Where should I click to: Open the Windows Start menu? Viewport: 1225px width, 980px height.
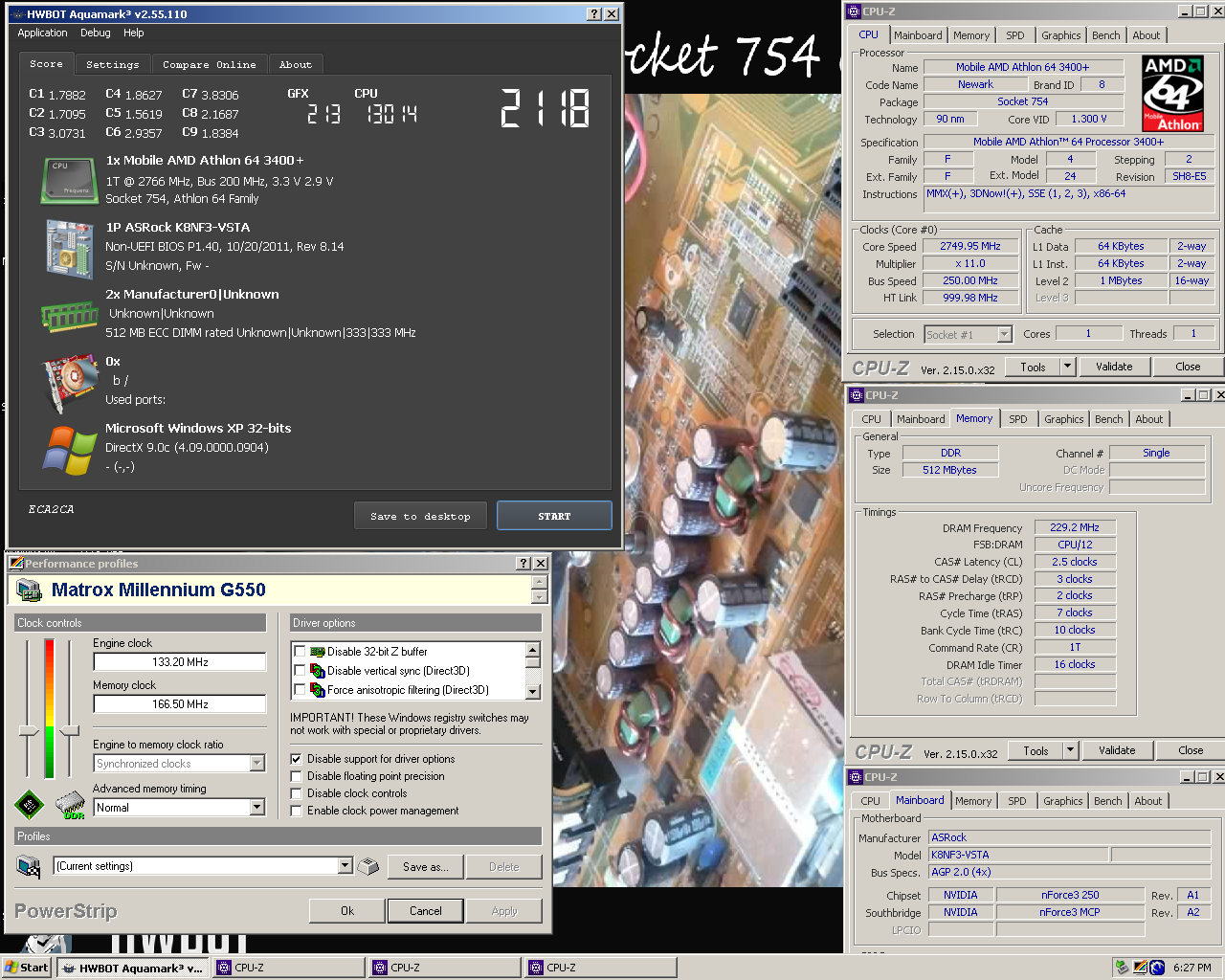[27, 968]
